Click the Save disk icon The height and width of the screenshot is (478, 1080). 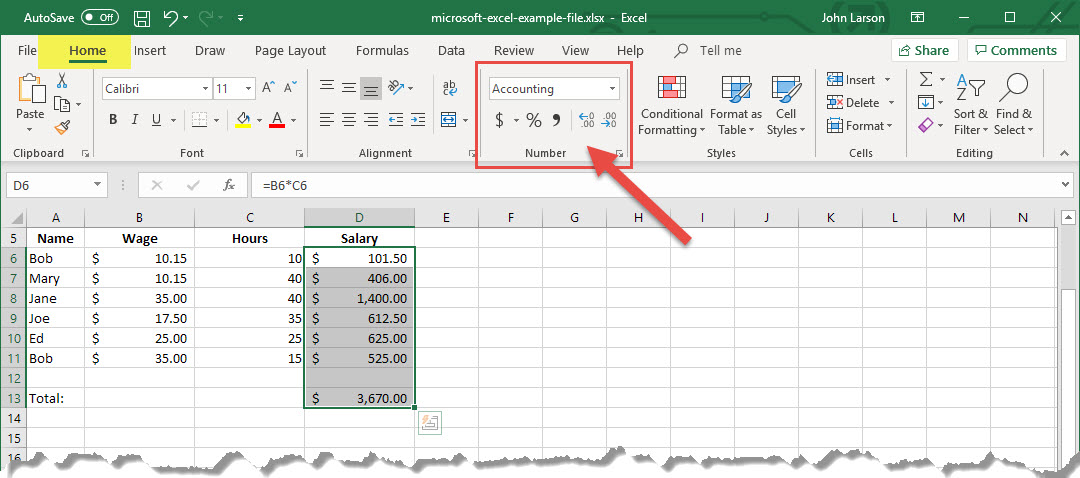pos(142,18)
